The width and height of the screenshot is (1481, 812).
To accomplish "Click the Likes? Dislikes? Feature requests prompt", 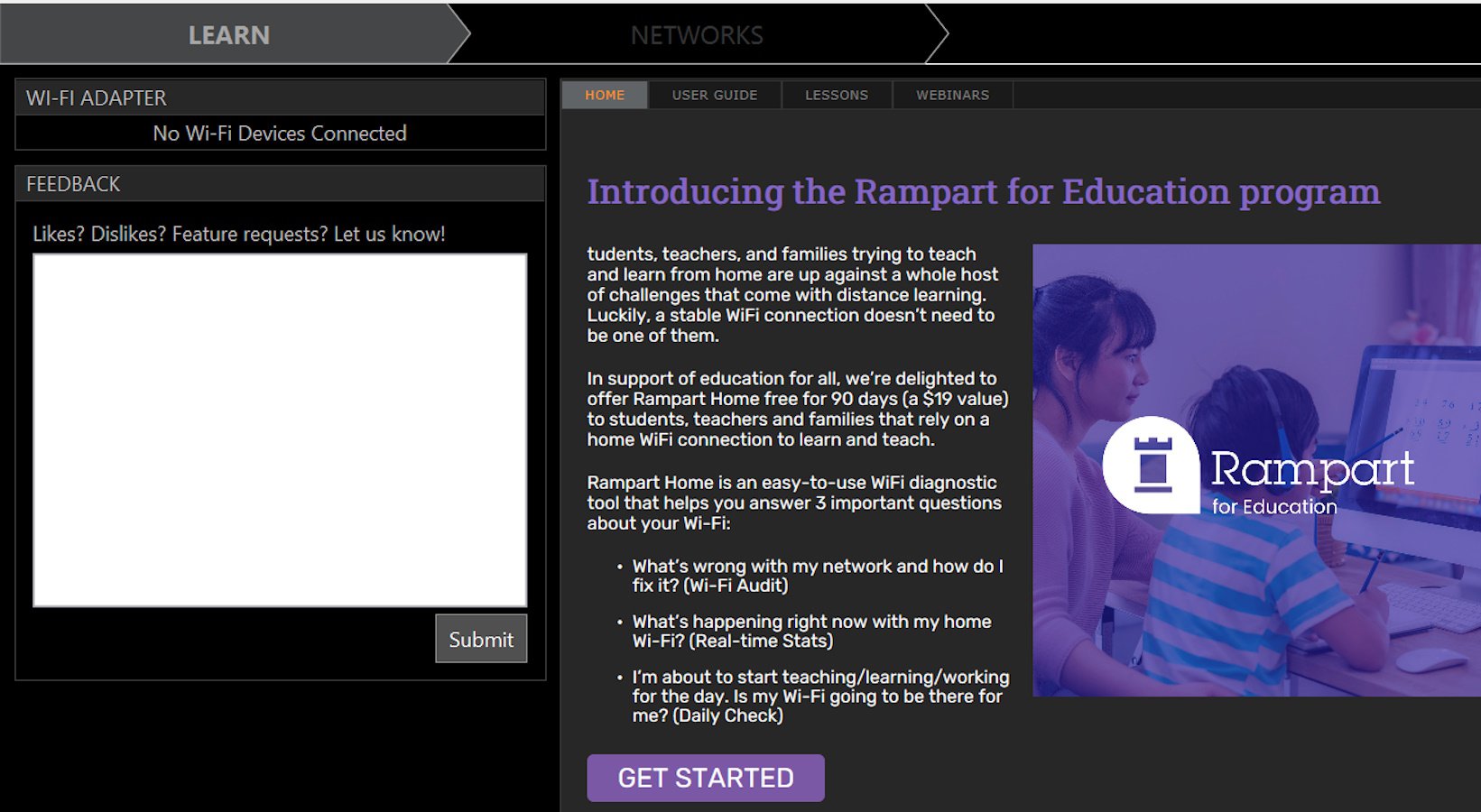I will (x=239, y=235).
